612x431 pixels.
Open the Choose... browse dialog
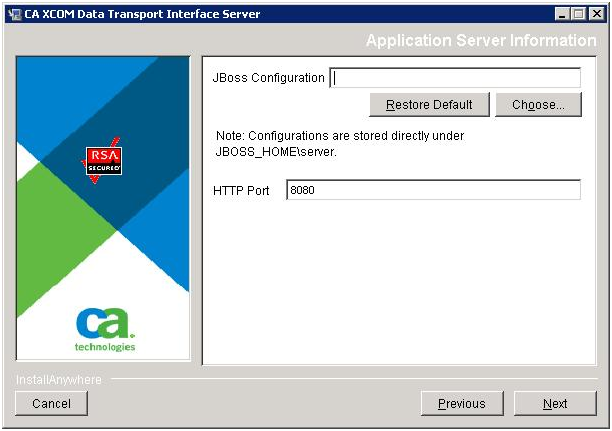point(538,105)
